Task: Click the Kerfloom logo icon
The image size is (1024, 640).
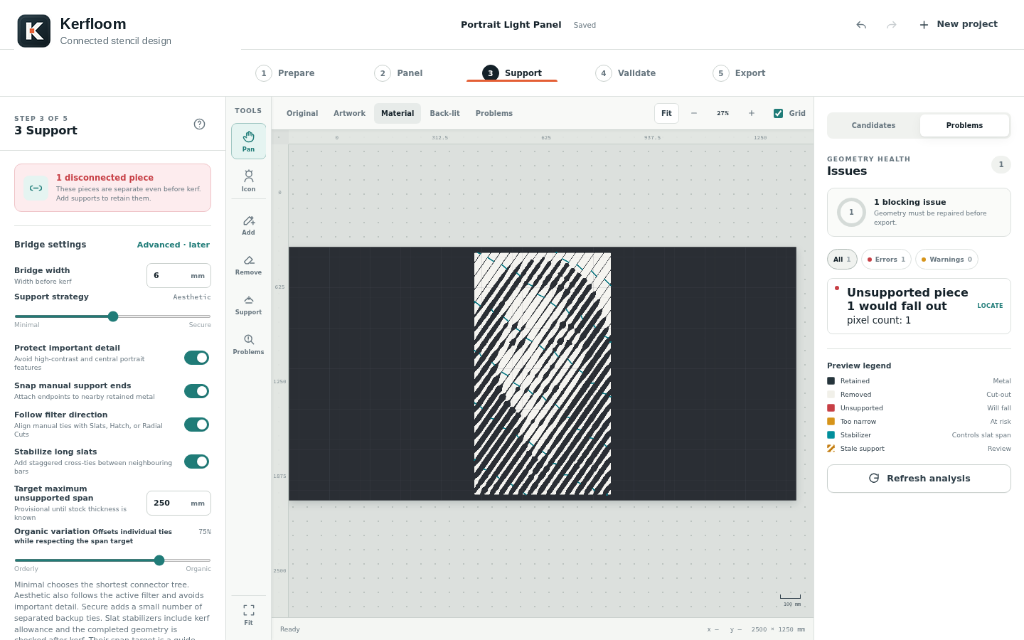Action: 34,31
